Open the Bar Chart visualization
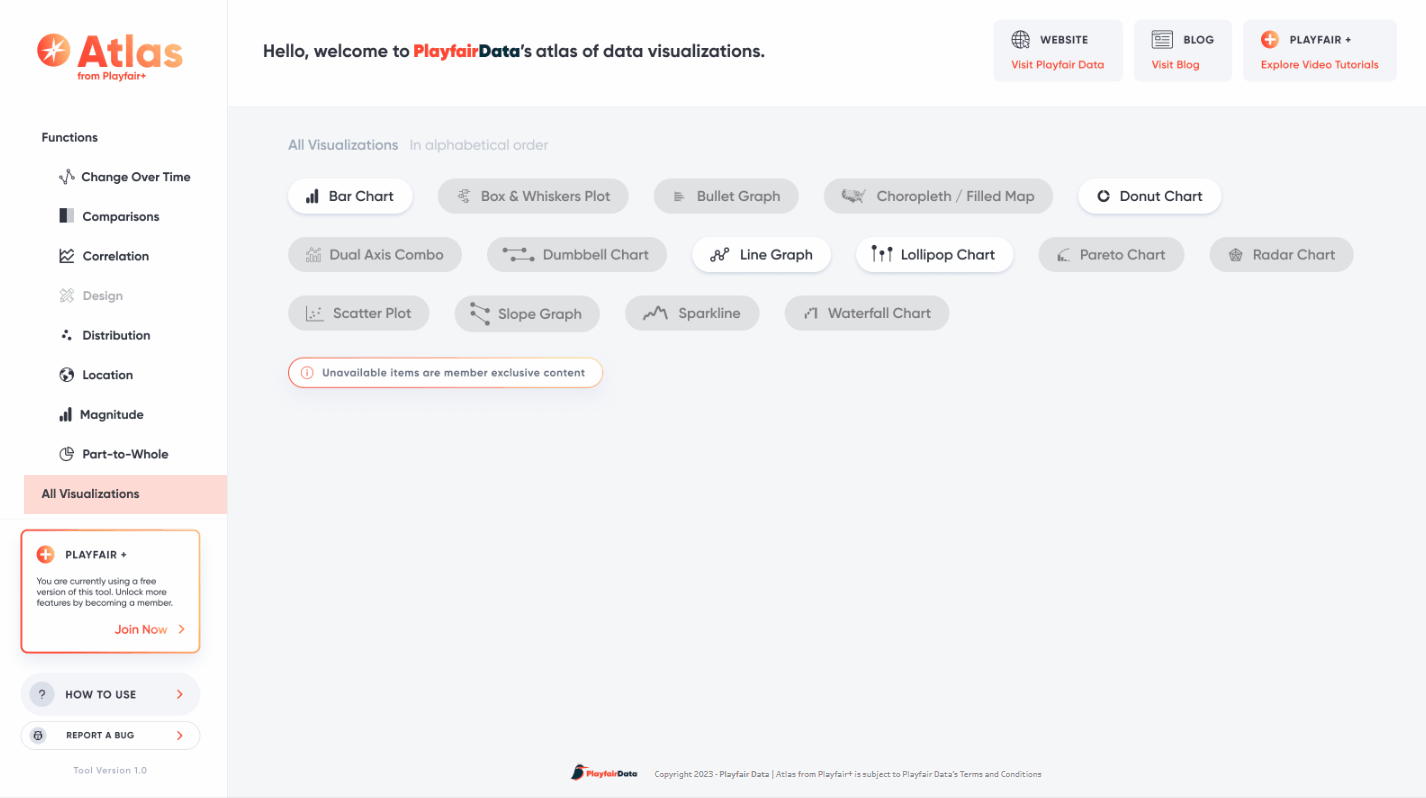This screenshot has width=1426, height=798. click(x=350, y=196)
